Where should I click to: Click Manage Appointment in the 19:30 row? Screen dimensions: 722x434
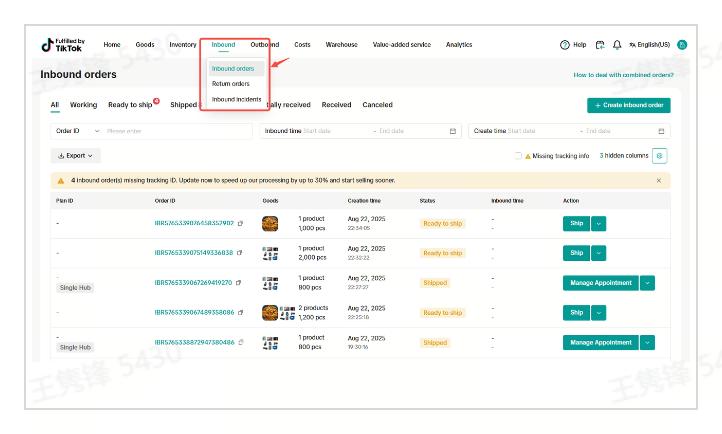click(601, 343)
